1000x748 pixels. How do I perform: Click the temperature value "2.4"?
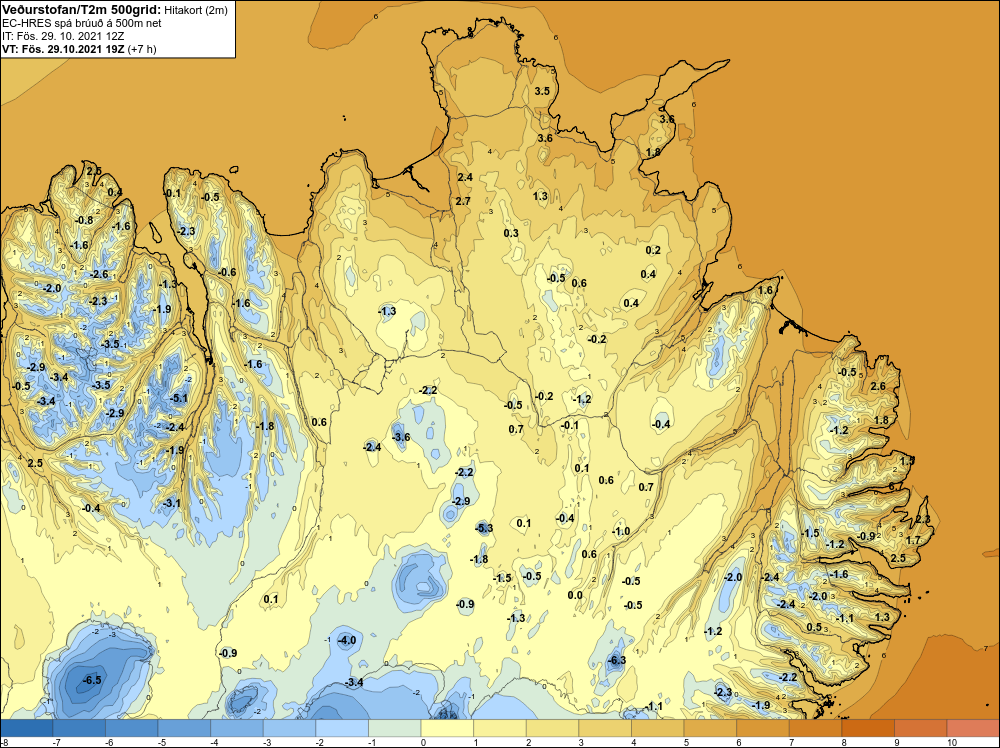[465, 177]
